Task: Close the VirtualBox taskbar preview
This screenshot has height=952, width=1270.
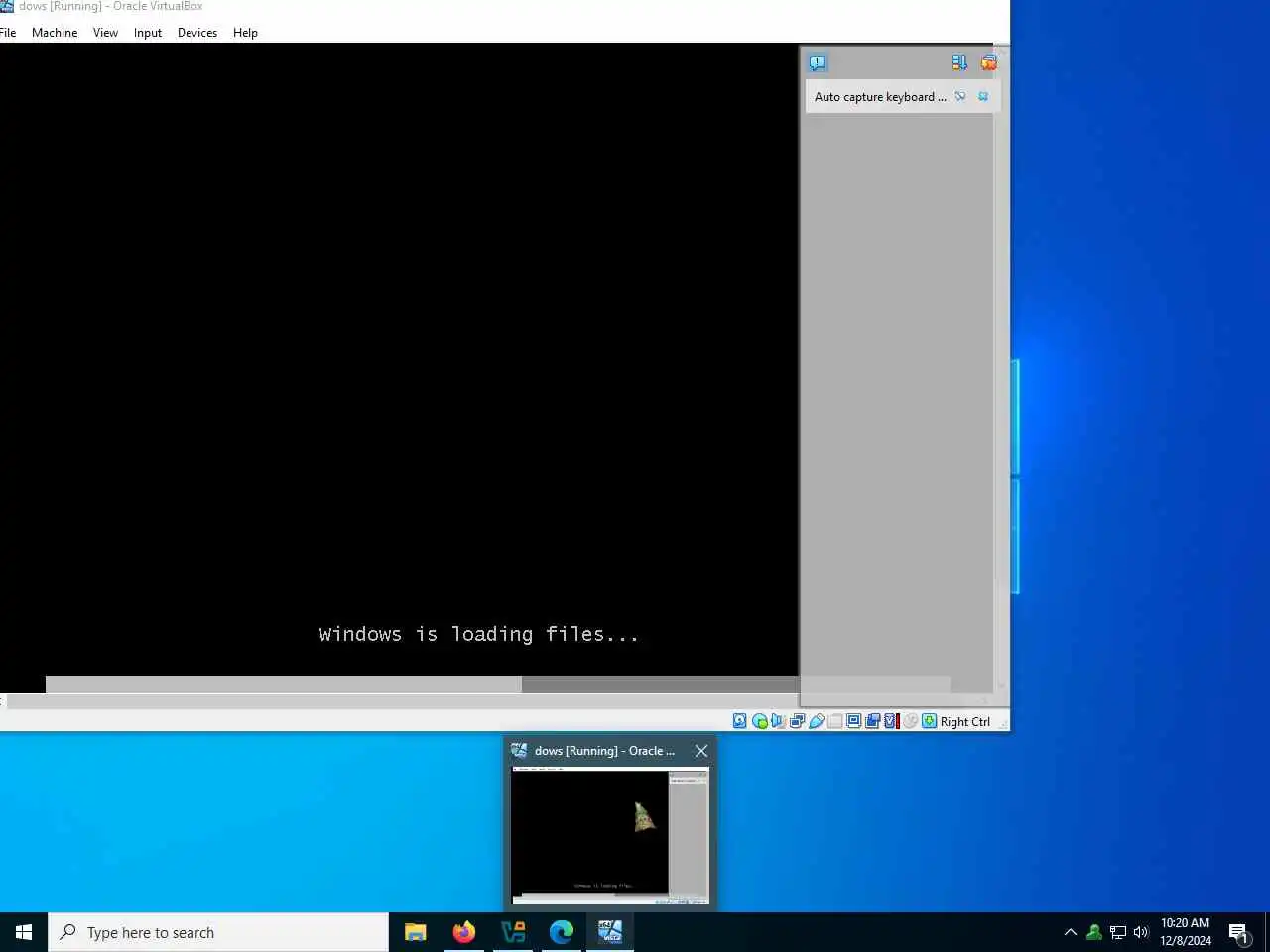Action: coord(701,751)
